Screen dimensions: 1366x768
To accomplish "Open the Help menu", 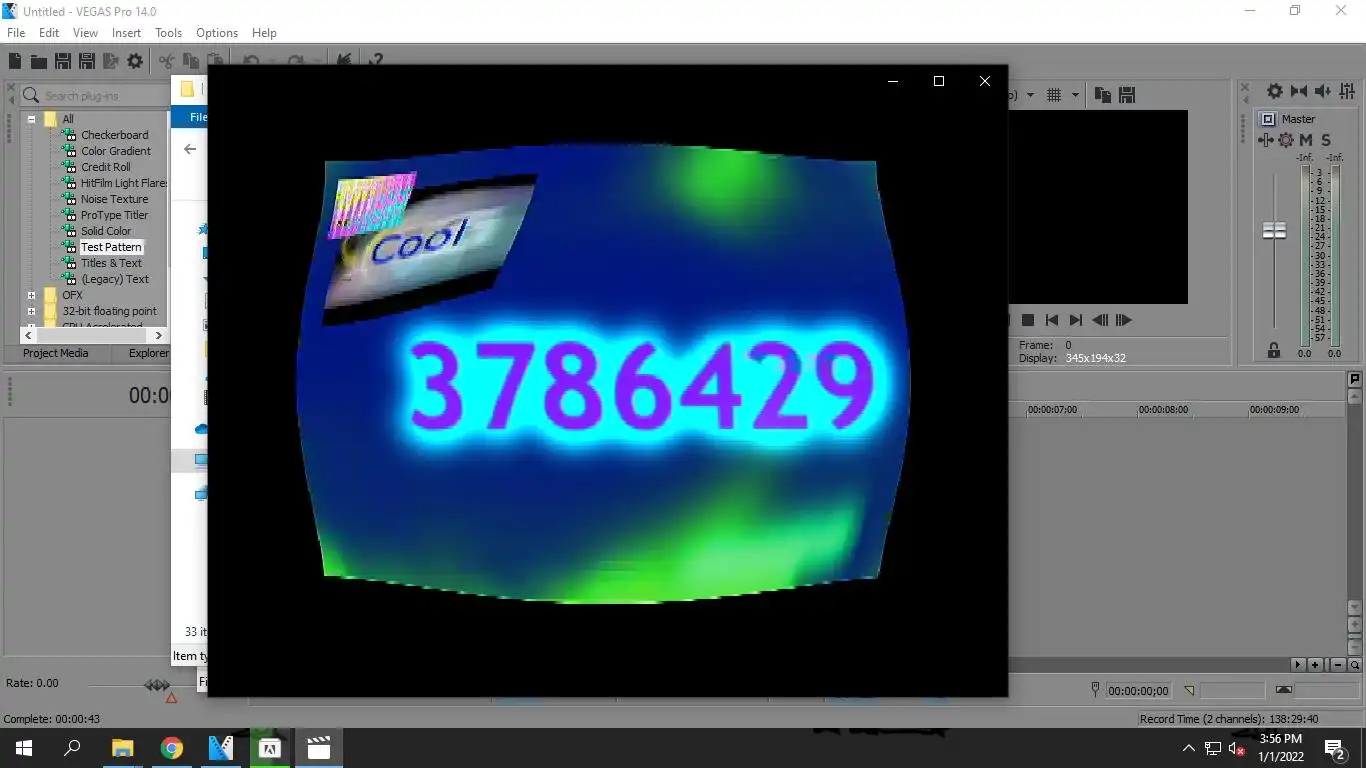I will pos(264,33).
